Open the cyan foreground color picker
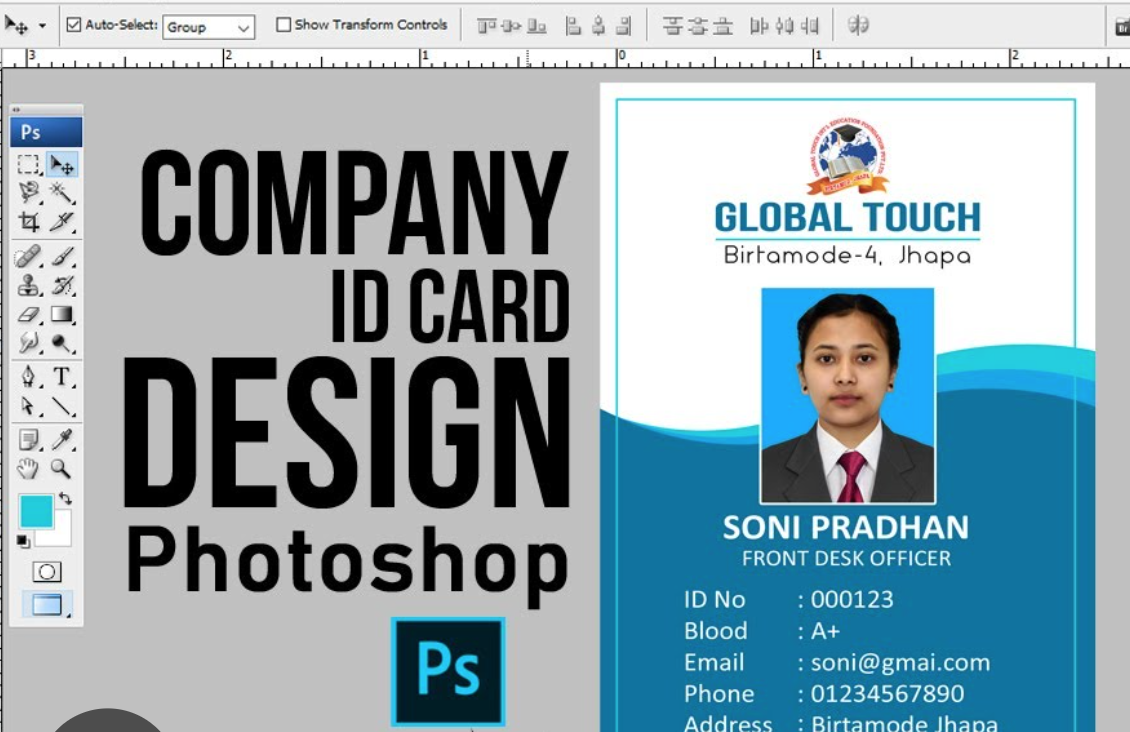Image resolution: width=1130 pixels, height=732 pixels. pyautogui.click(x=36, y=511)
